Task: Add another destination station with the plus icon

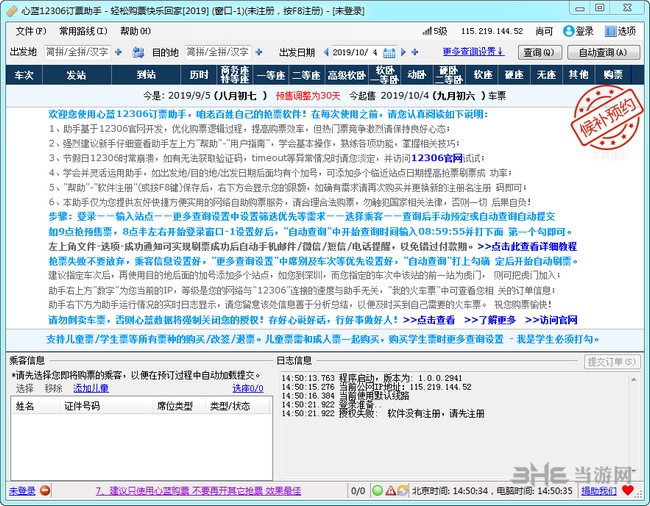Action: [259, 52]
